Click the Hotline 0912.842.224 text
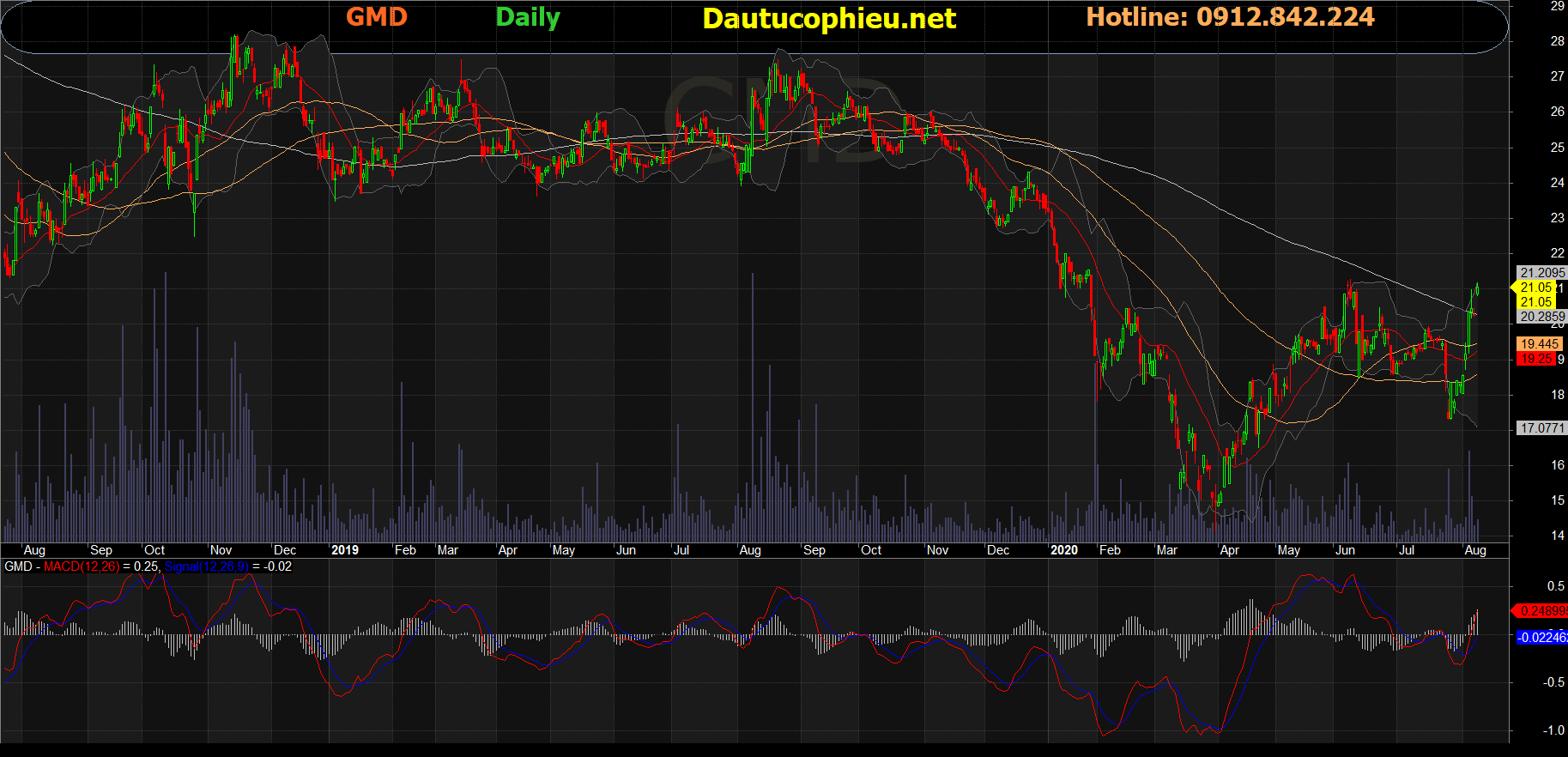 pyautogui.click(x=1229, y=17)
